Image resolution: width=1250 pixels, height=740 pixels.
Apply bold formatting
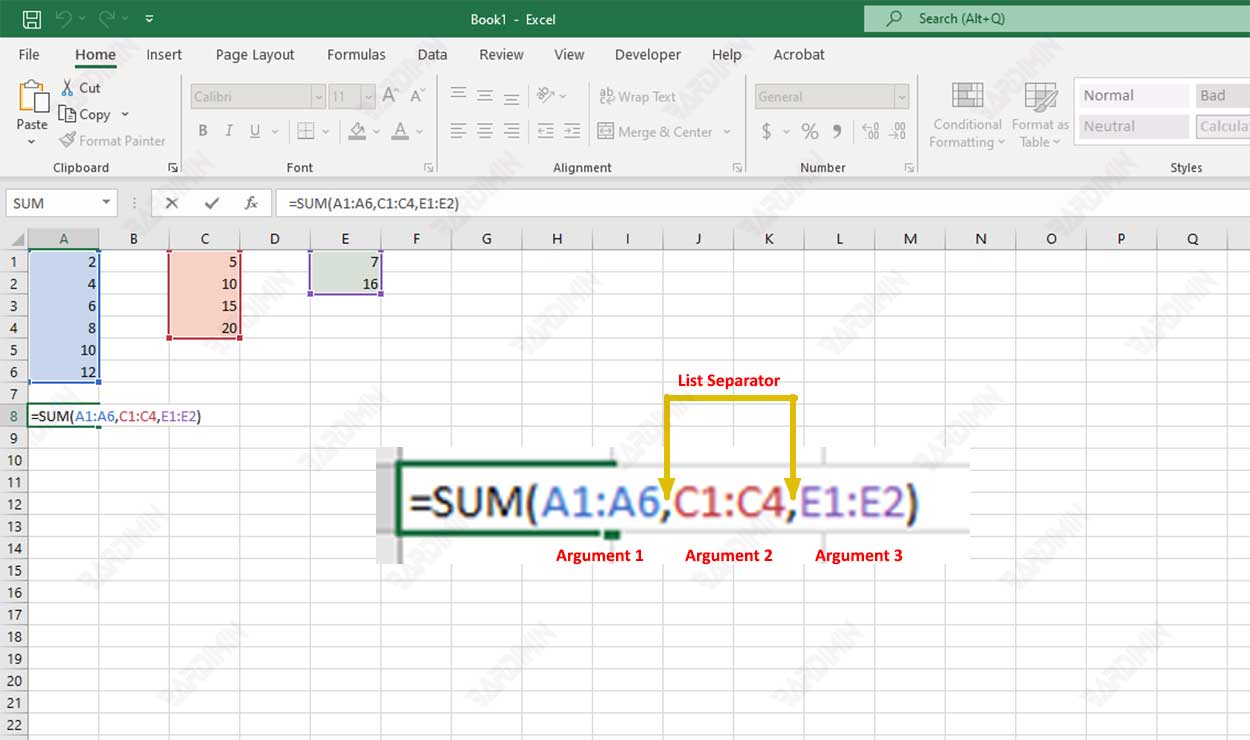click(x=203, y=130)
